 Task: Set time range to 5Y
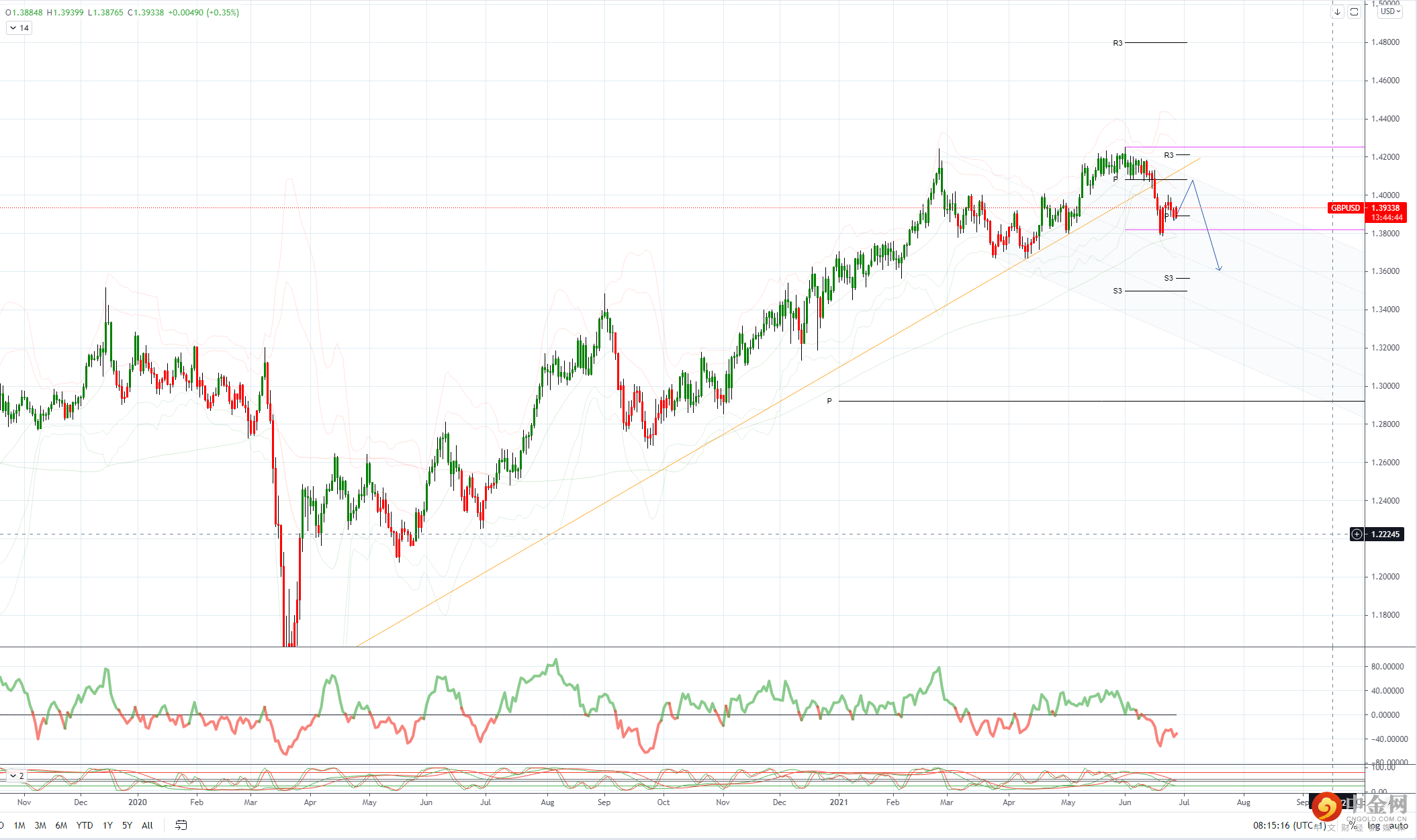point(127,825)
